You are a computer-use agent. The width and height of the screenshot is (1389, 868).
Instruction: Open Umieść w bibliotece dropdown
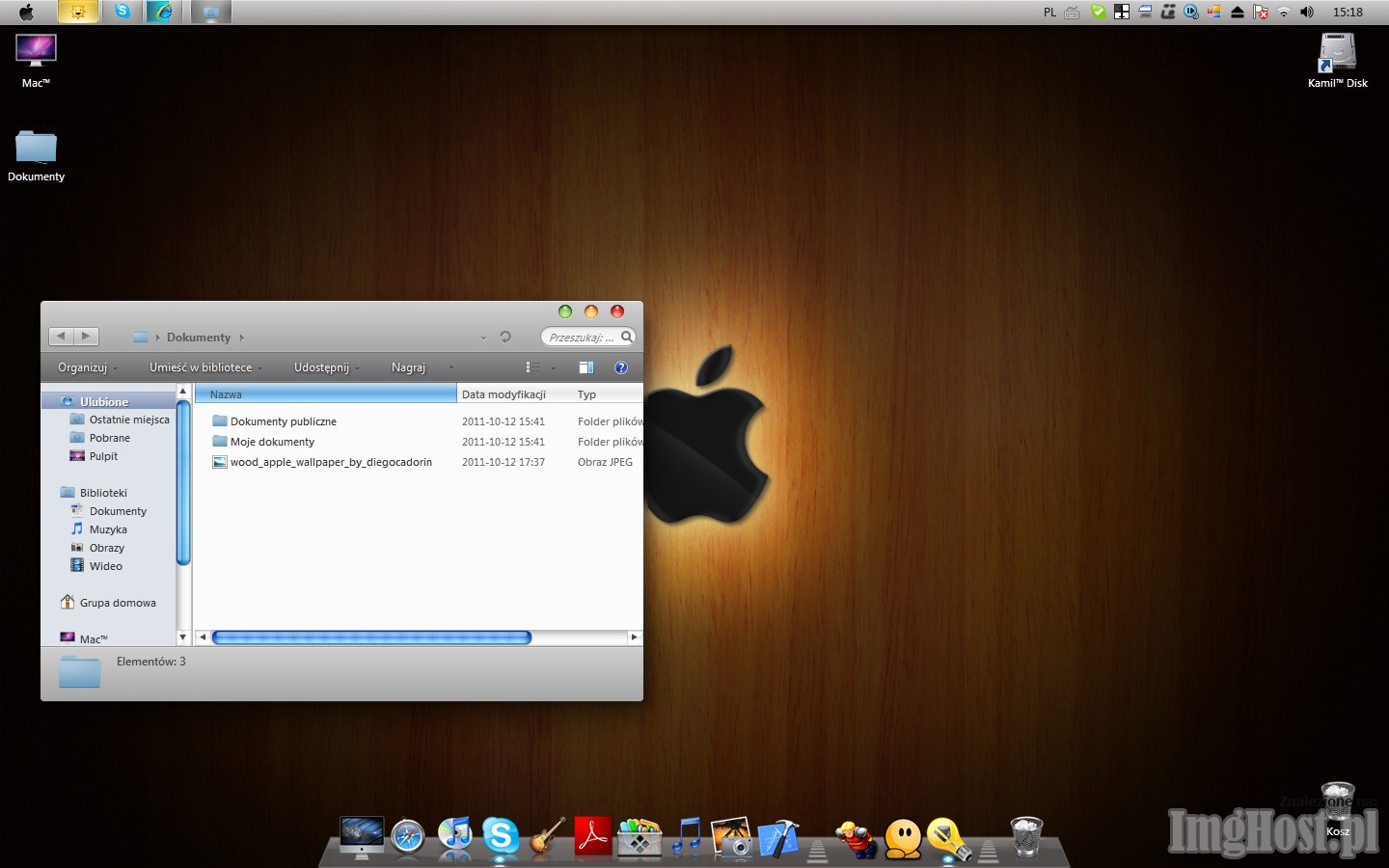tap(205, 367)
